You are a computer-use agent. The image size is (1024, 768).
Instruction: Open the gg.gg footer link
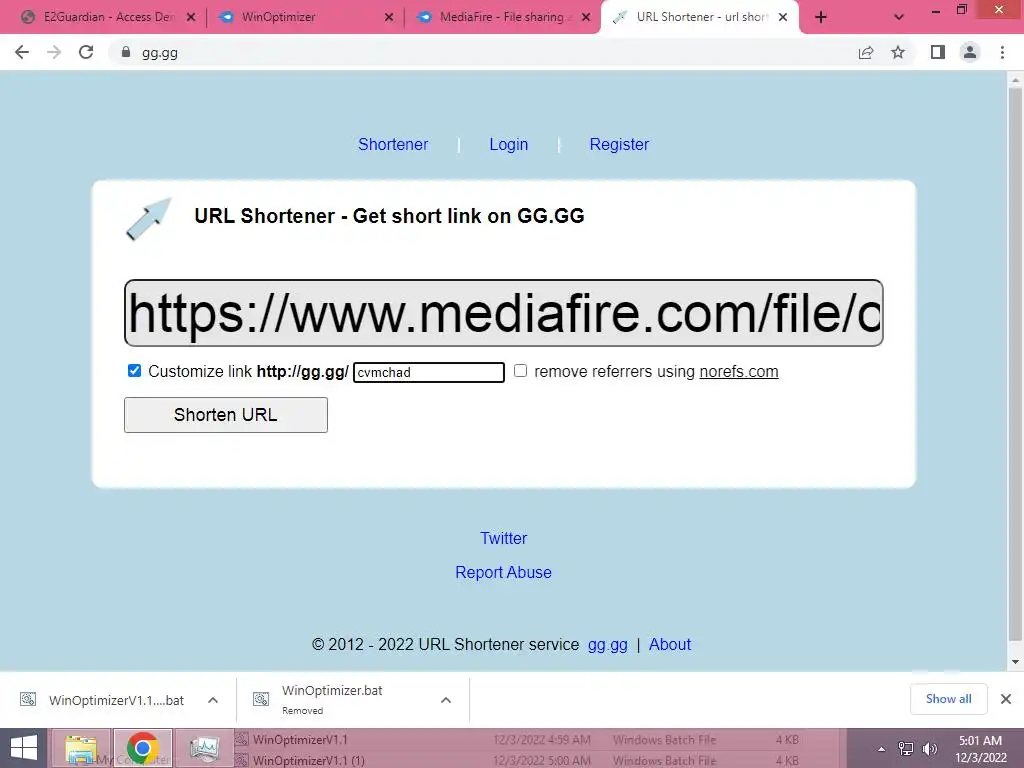(607, 645)
